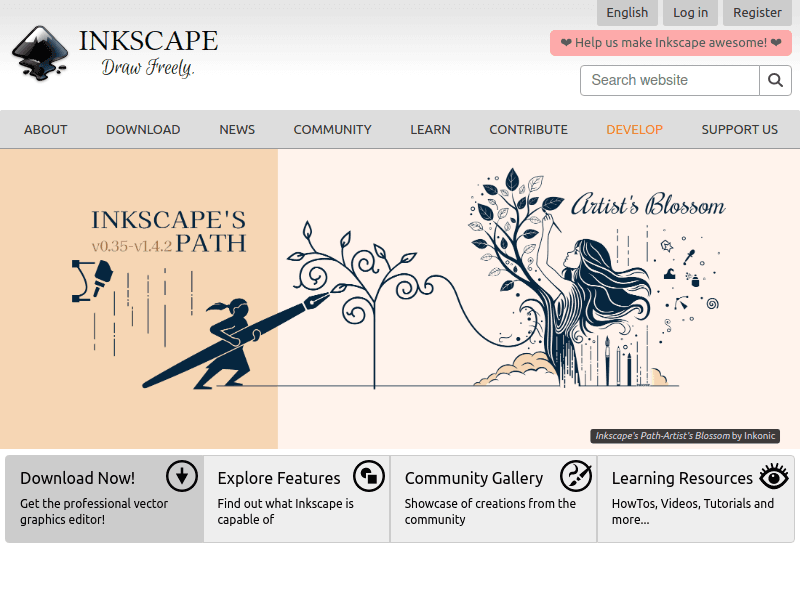Open the English language selector
This screenshot has width=800, height=600.
[x=627, y=12]
